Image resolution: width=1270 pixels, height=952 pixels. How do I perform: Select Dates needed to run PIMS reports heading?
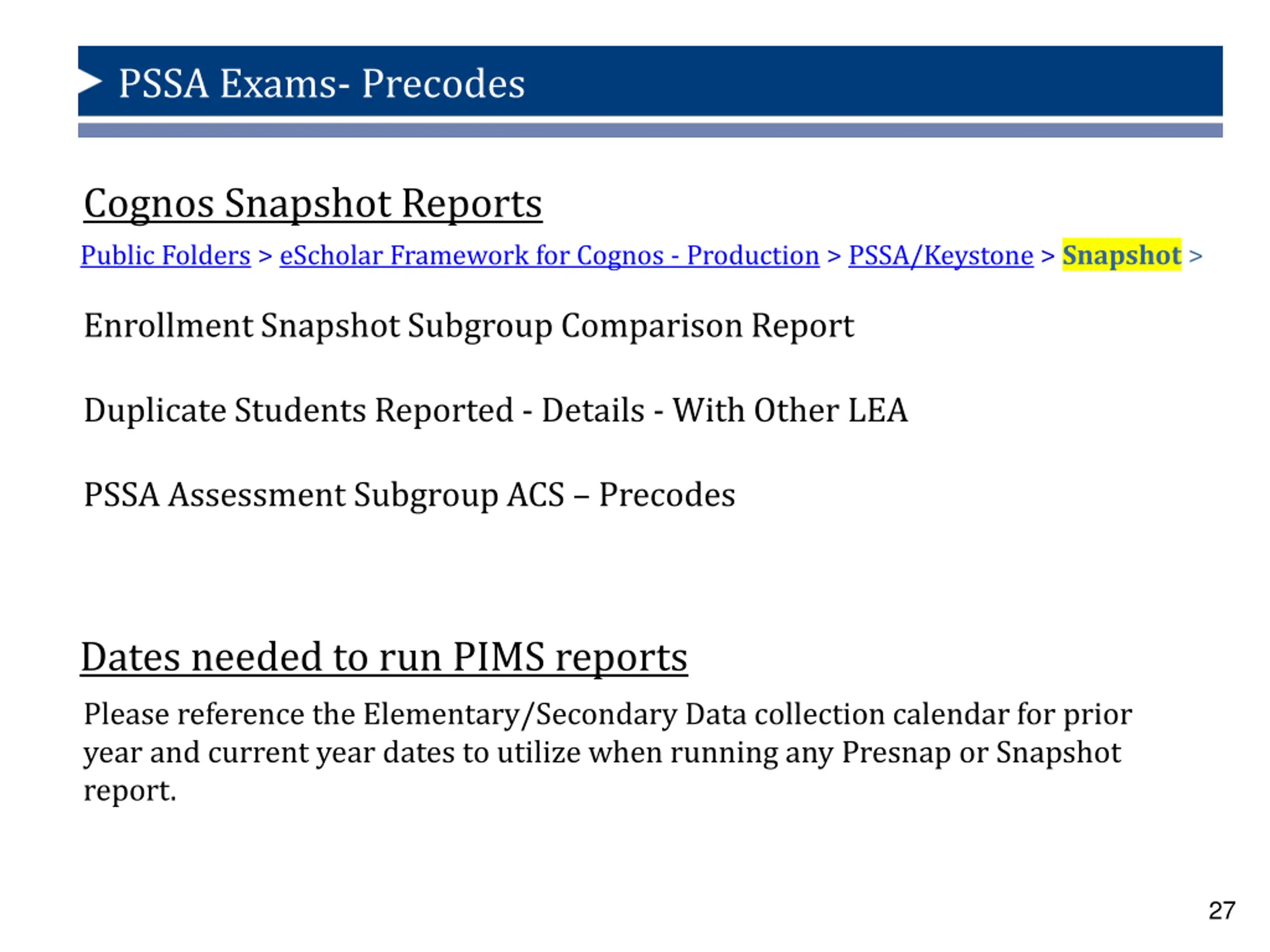pos(384,657)
